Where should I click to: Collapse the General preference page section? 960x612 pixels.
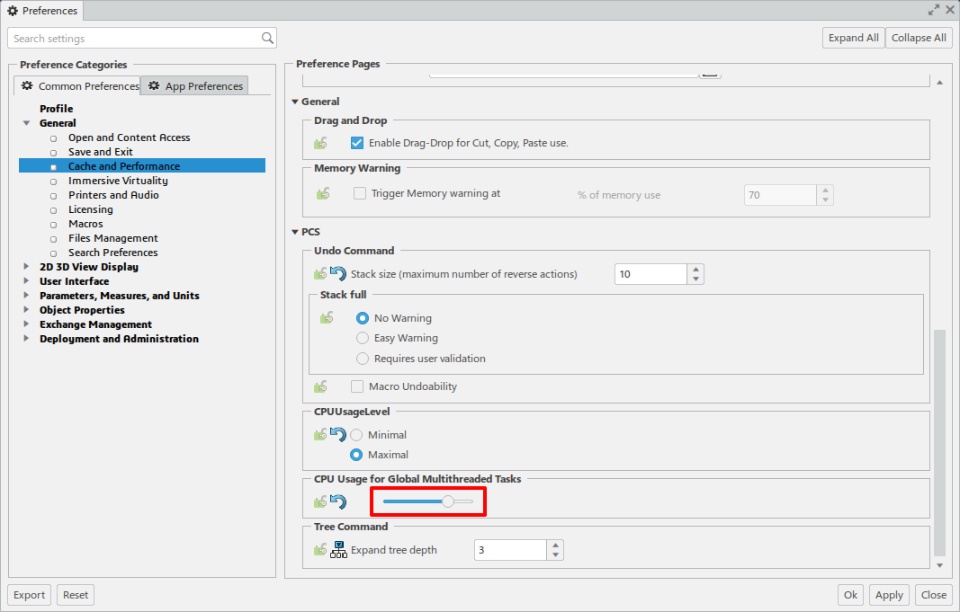pyautogui.click(x=295, y=102)
